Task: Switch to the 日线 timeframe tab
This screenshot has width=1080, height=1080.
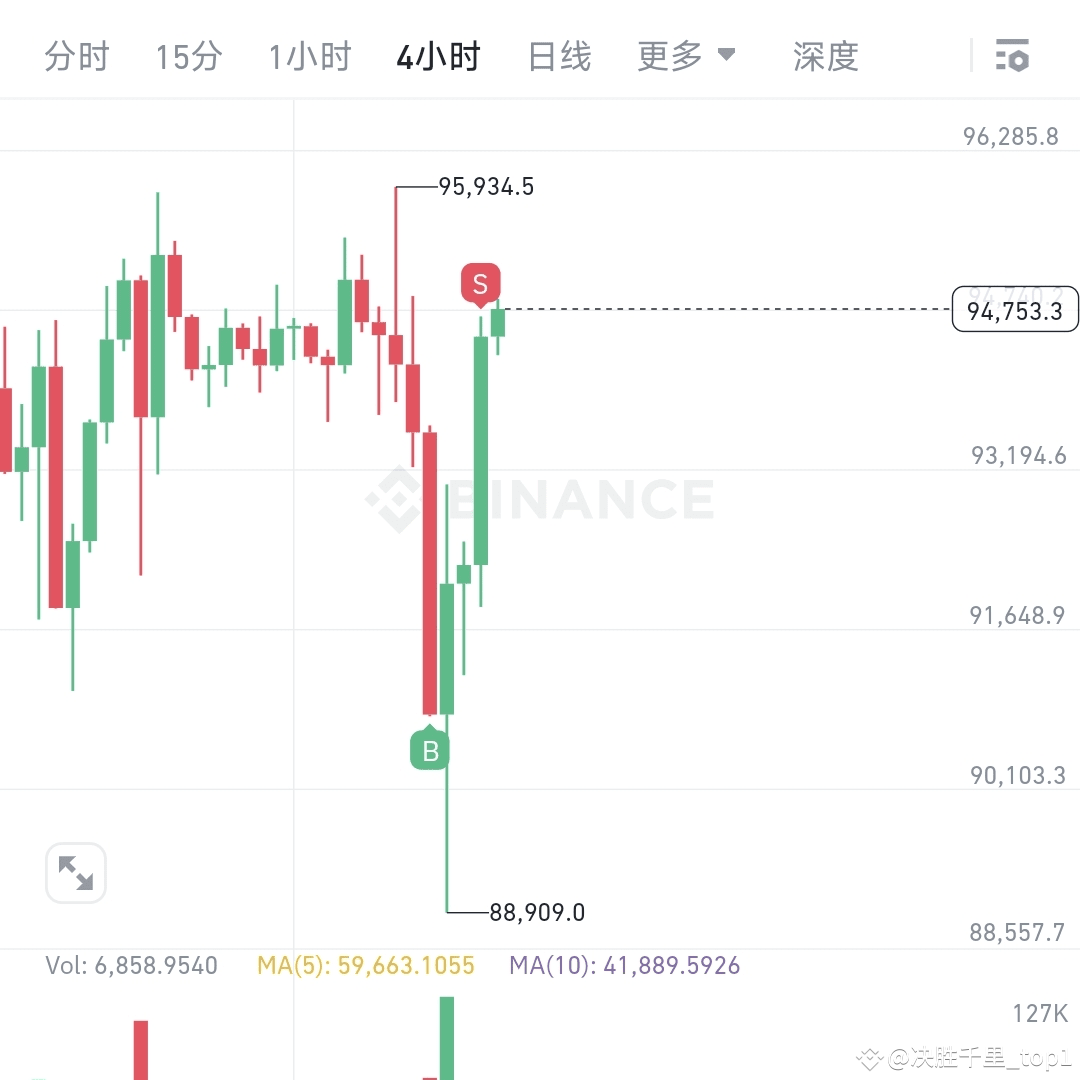Action: coord(559,56)
